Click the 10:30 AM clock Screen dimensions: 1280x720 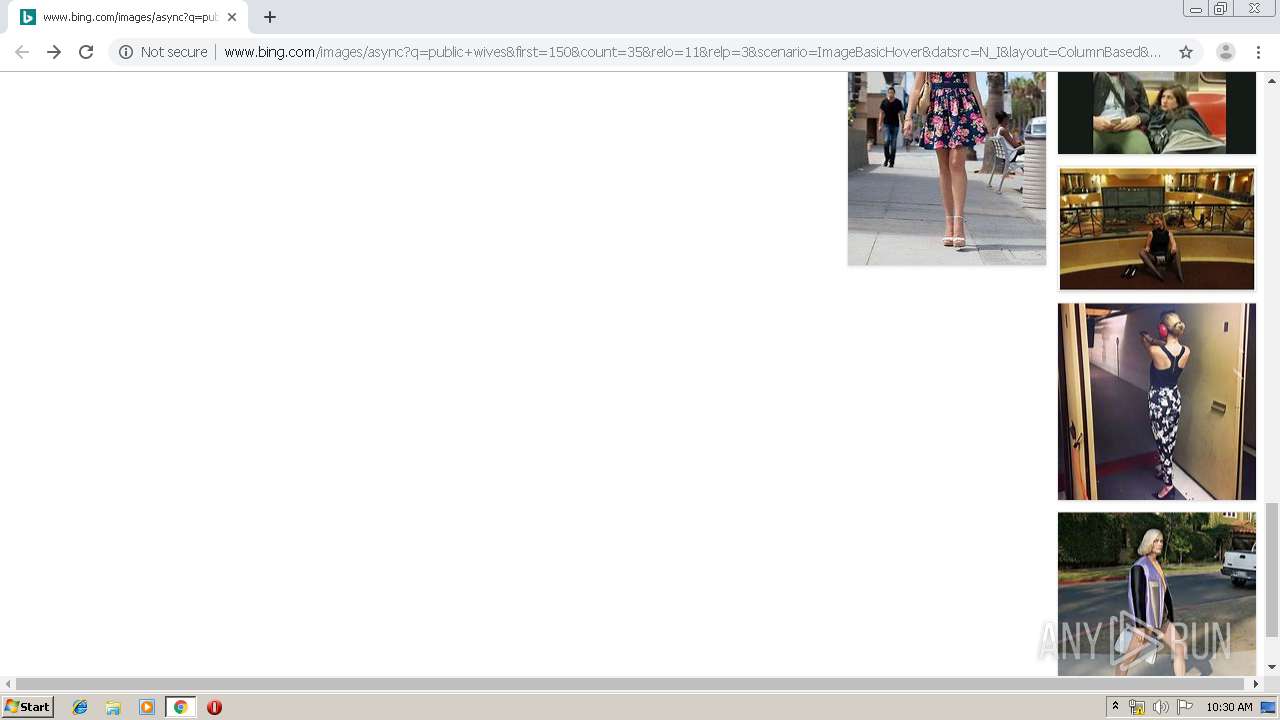click(x=1229, y=707)
